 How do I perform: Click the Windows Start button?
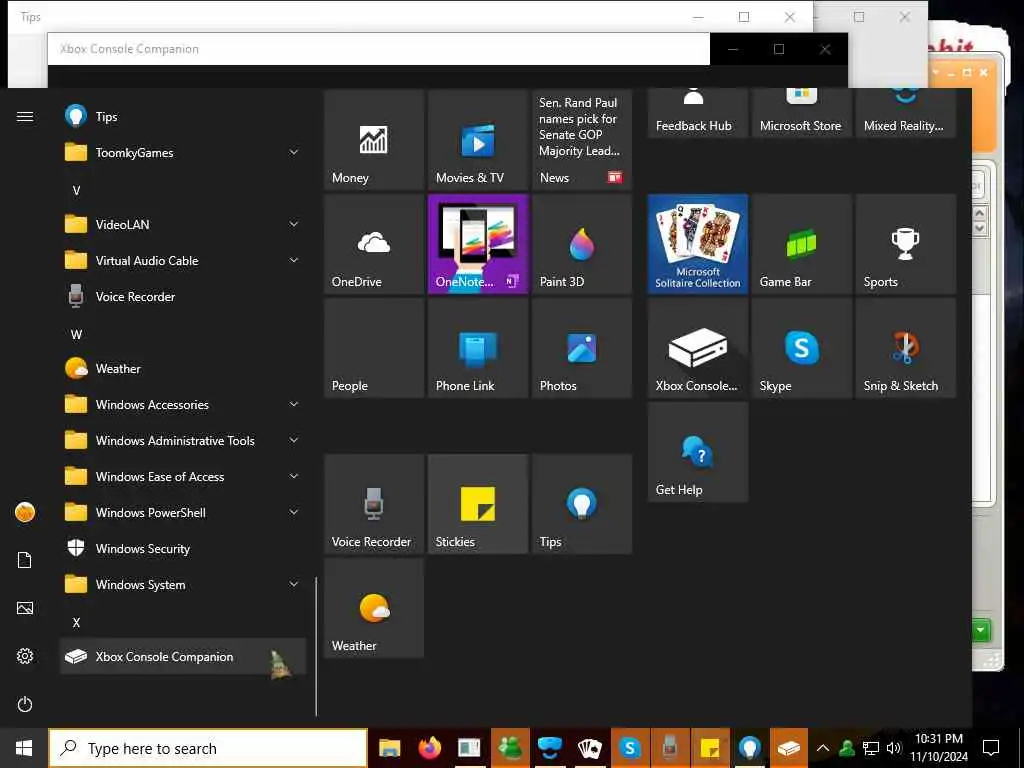[x=24, y=748]
